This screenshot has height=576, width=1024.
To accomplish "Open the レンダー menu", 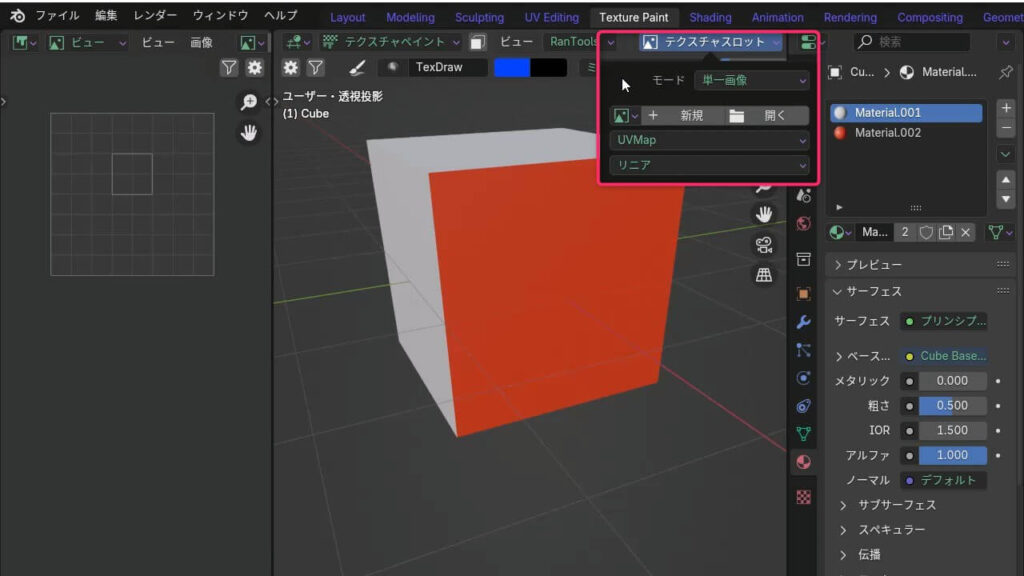I will [x=155, y=16].
